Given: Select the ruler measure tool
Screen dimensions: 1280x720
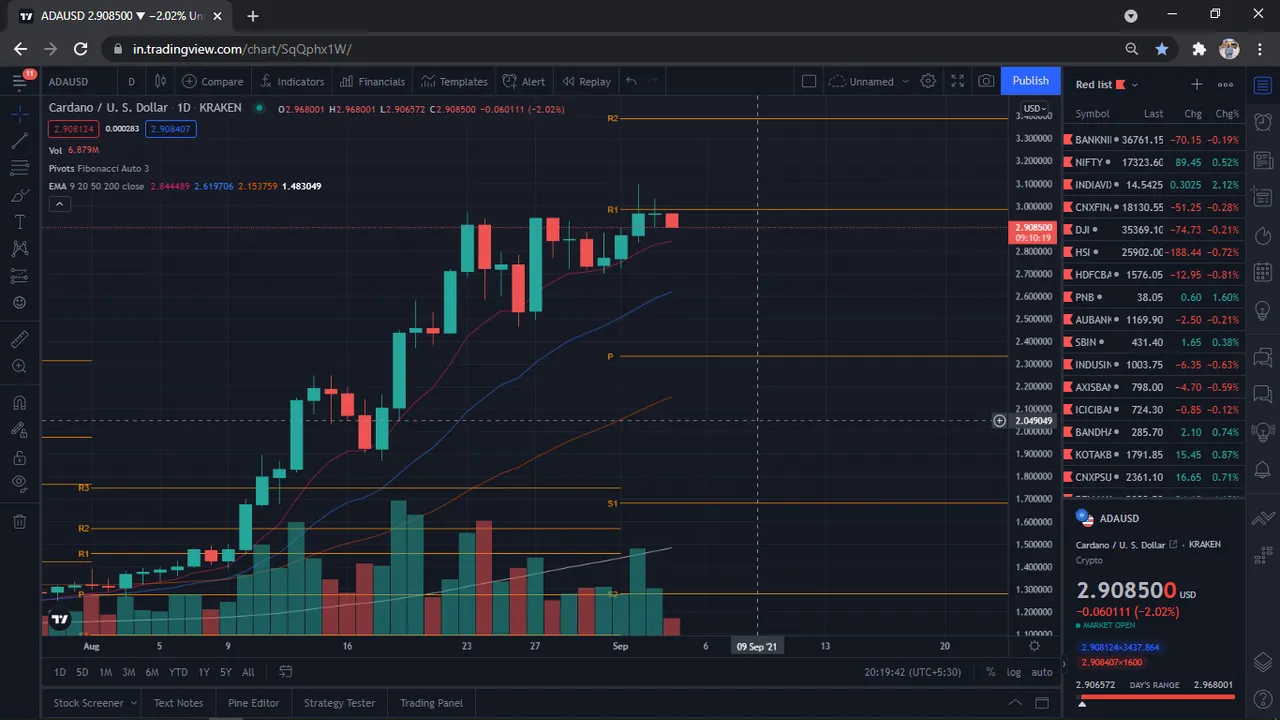Looking at the screenshot, I should click(x=19, y=340).
